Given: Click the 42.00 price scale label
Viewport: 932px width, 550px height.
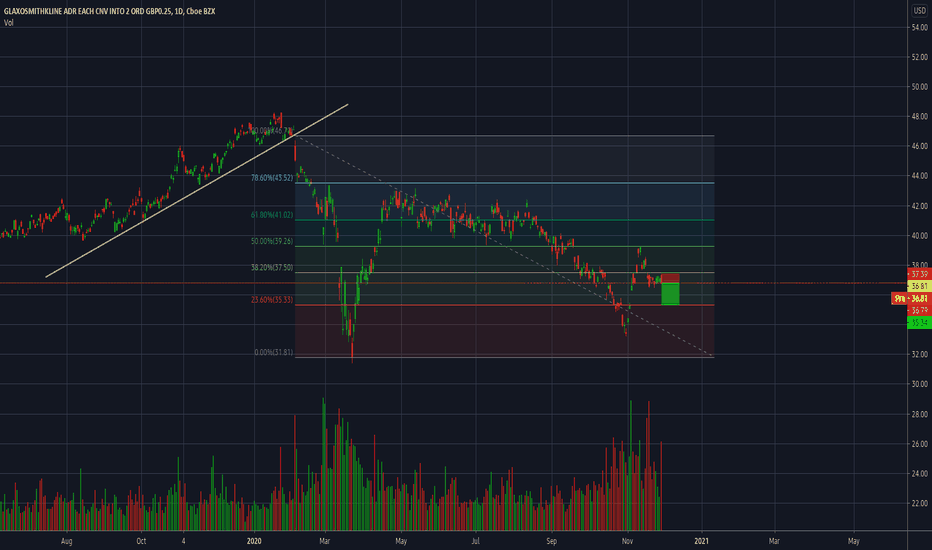Looking at the screenshot, I should click(920, 206).
